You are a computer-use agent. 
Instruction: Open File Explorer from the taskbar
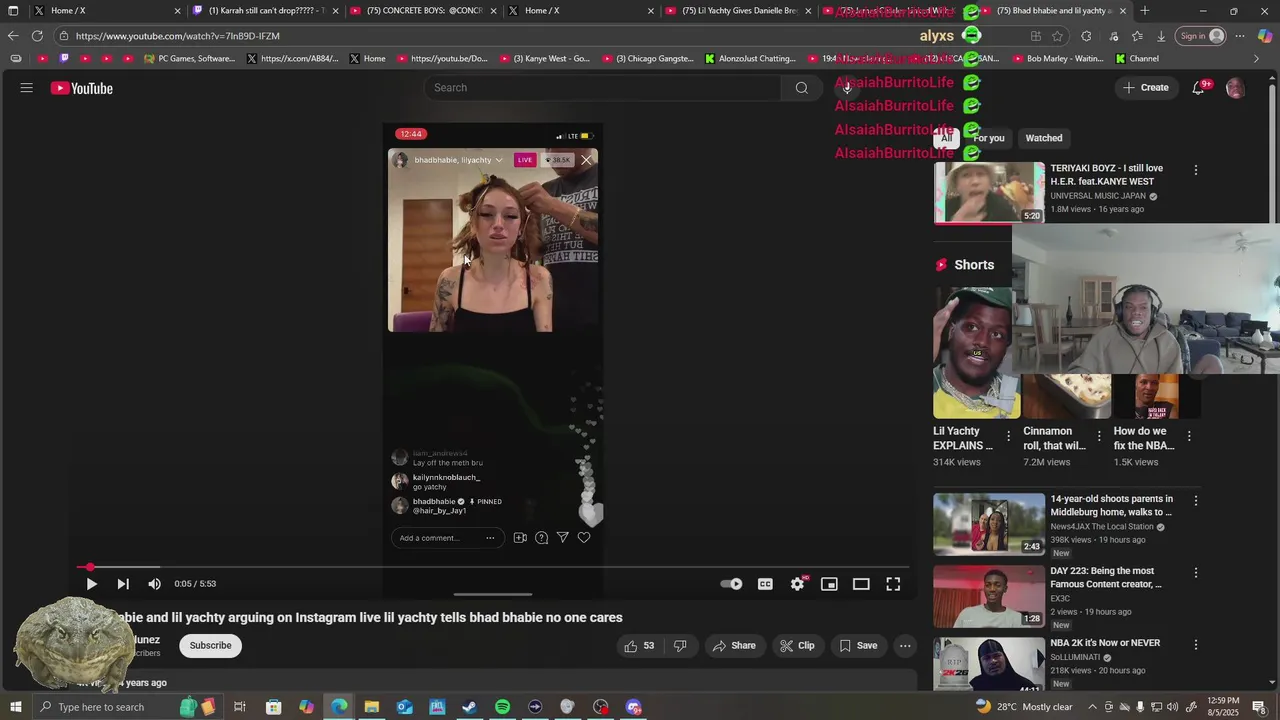coord(371,707)
